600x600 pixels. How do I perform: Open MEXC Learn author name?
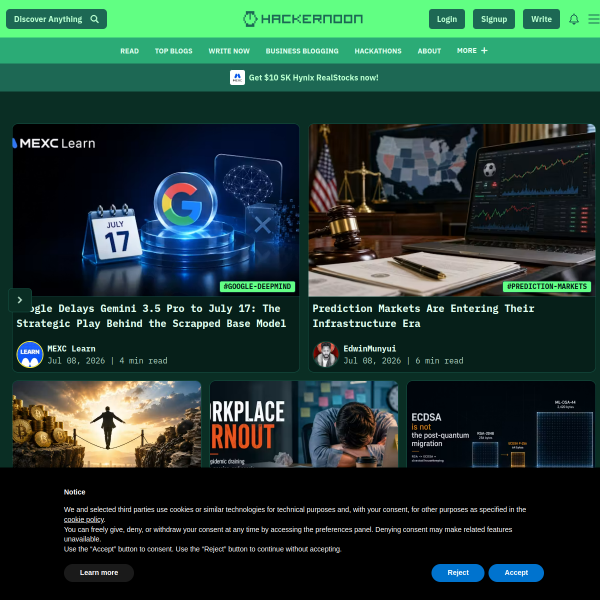pos(71,349)
